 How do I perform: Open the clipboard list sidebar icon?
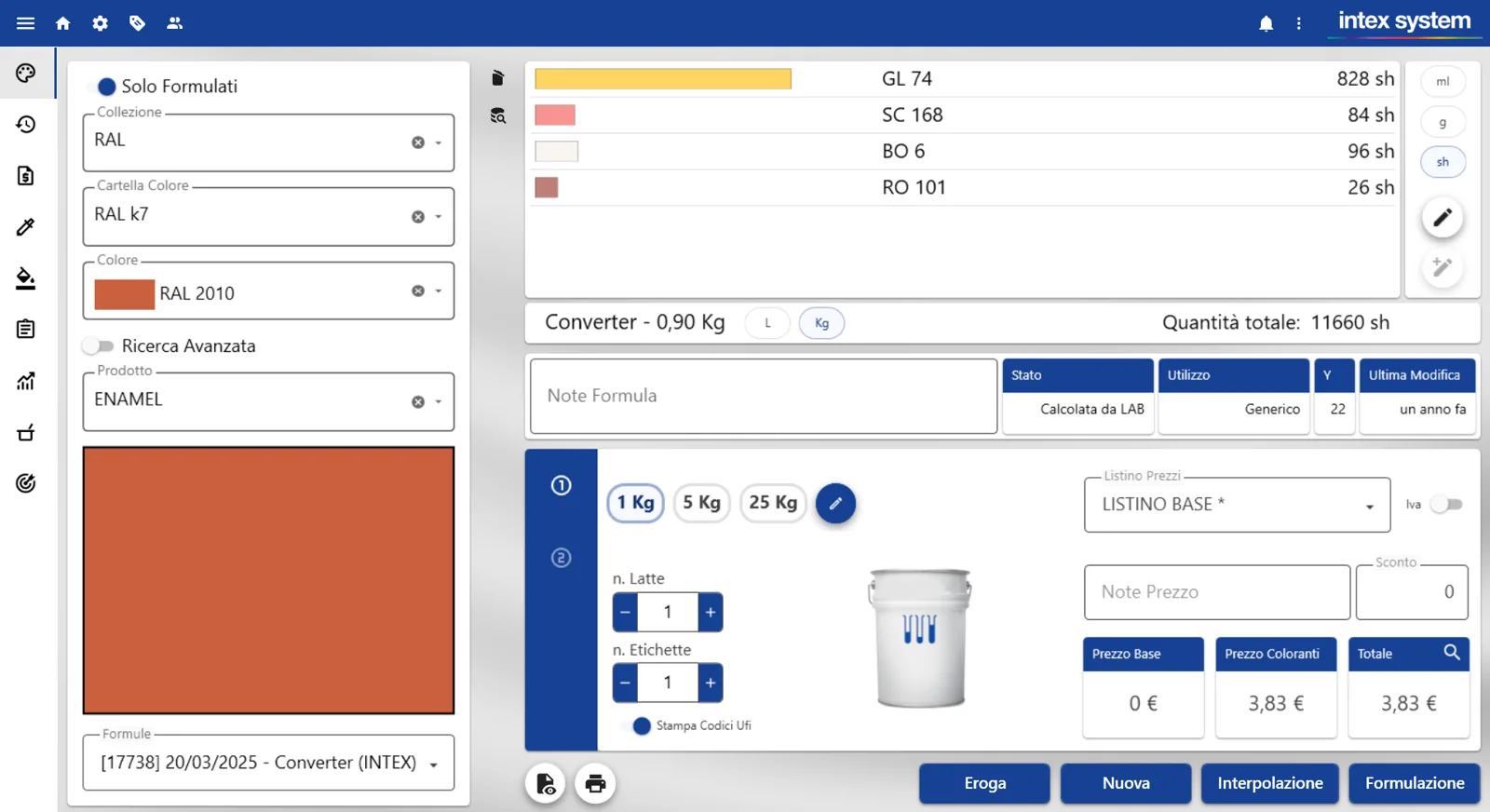(x=26, y=329)
